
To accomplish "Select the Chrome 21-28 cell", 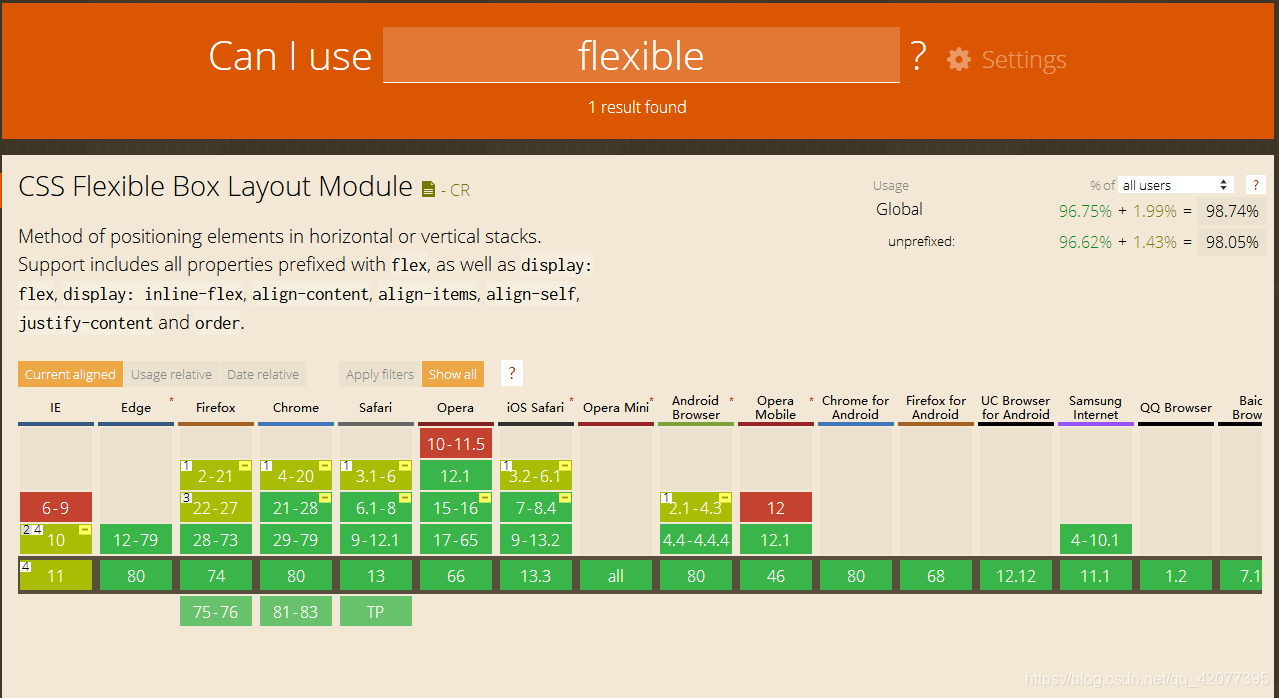I will (296, 507).
